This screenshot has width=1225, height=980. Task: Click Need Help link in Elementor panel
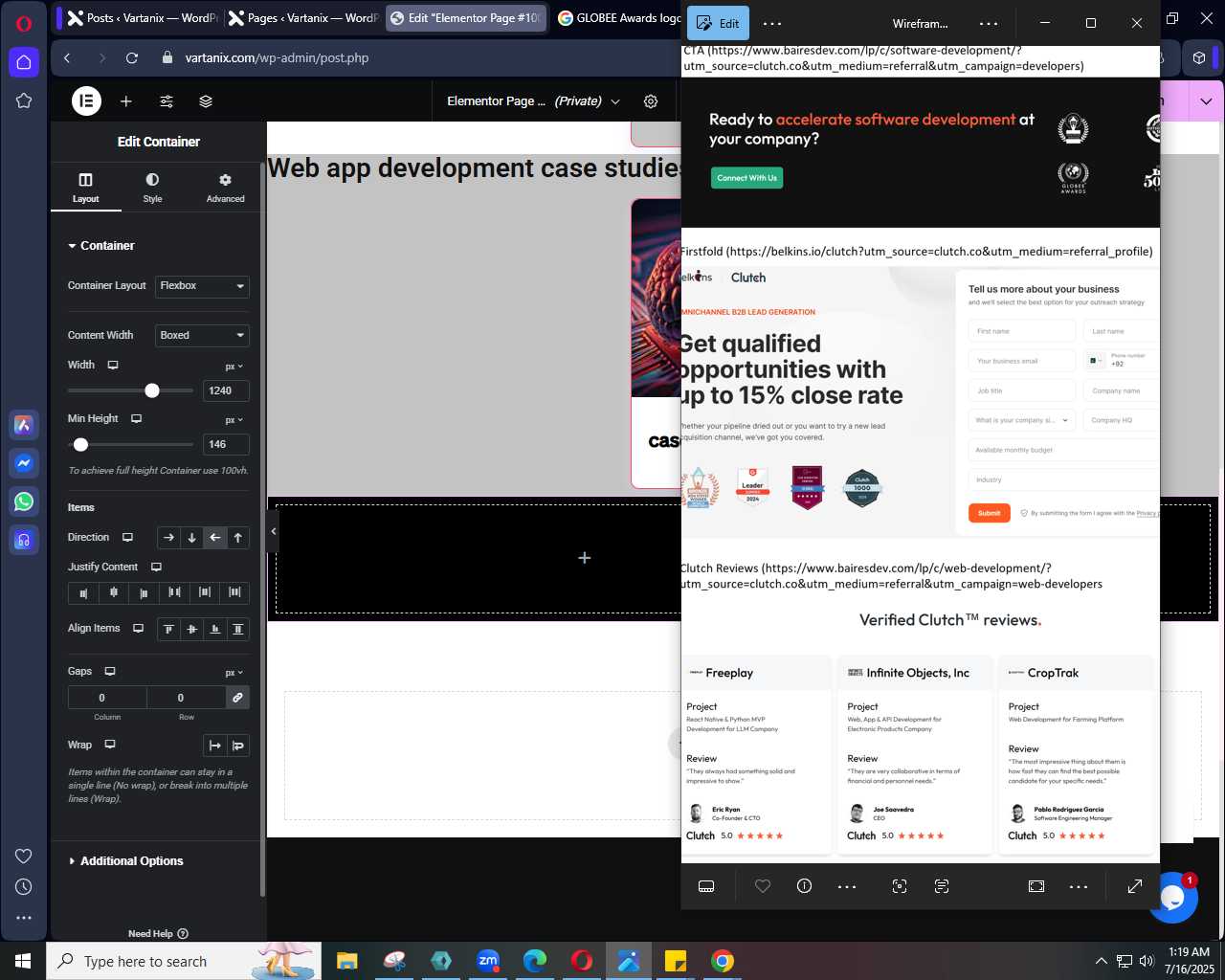158,934
